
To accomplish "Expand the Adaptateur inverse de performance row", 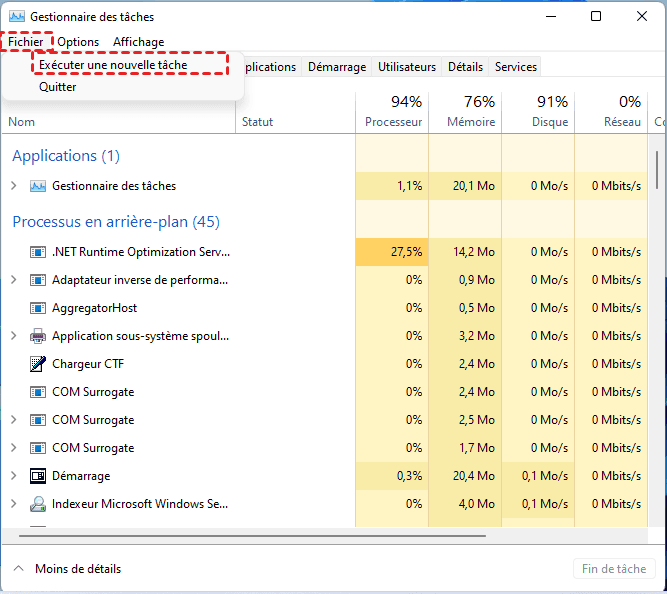I will pyautogui.click(x=14, y=280).
